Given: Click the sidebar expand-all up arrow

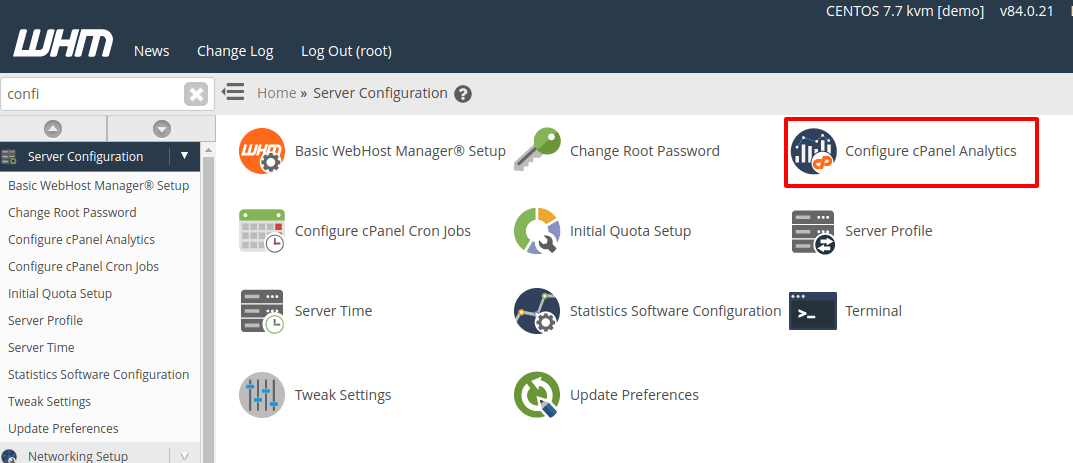Looking at the screenshot, I should point(53,129).
